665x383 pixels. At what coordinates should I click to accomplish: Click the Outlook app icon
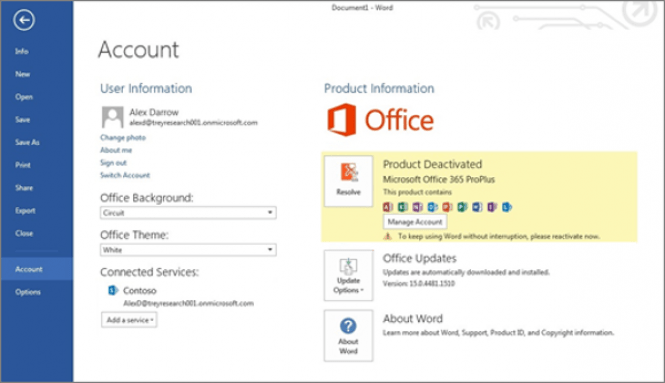432,207
